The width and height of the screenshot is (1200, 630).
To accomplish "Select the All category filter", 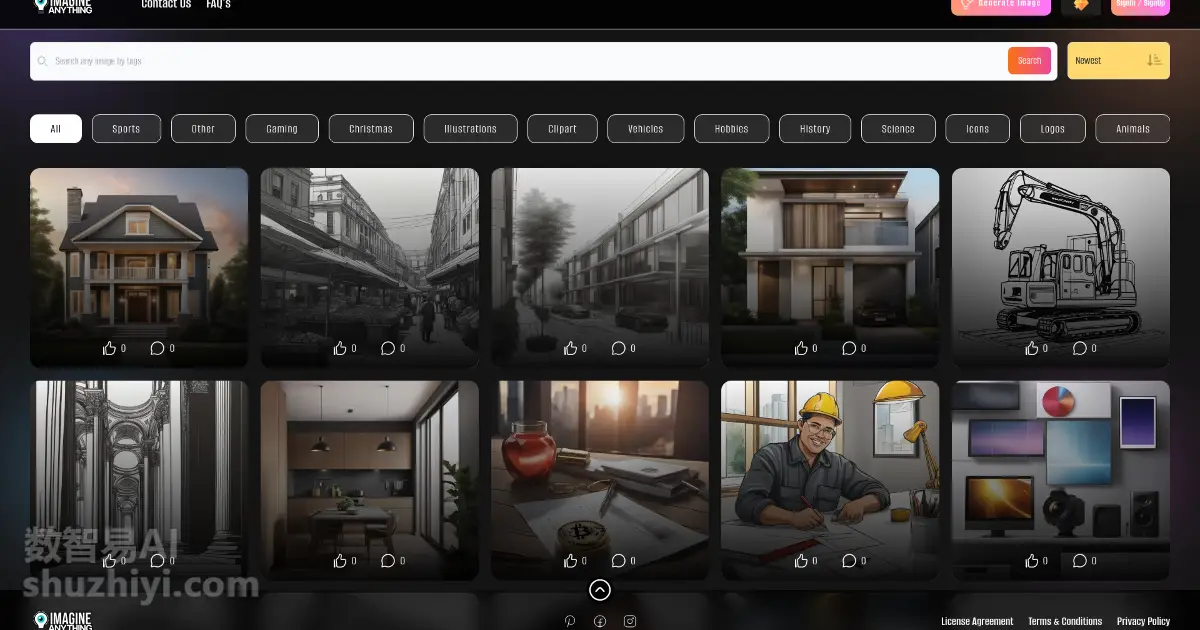I will click(56, 129).
